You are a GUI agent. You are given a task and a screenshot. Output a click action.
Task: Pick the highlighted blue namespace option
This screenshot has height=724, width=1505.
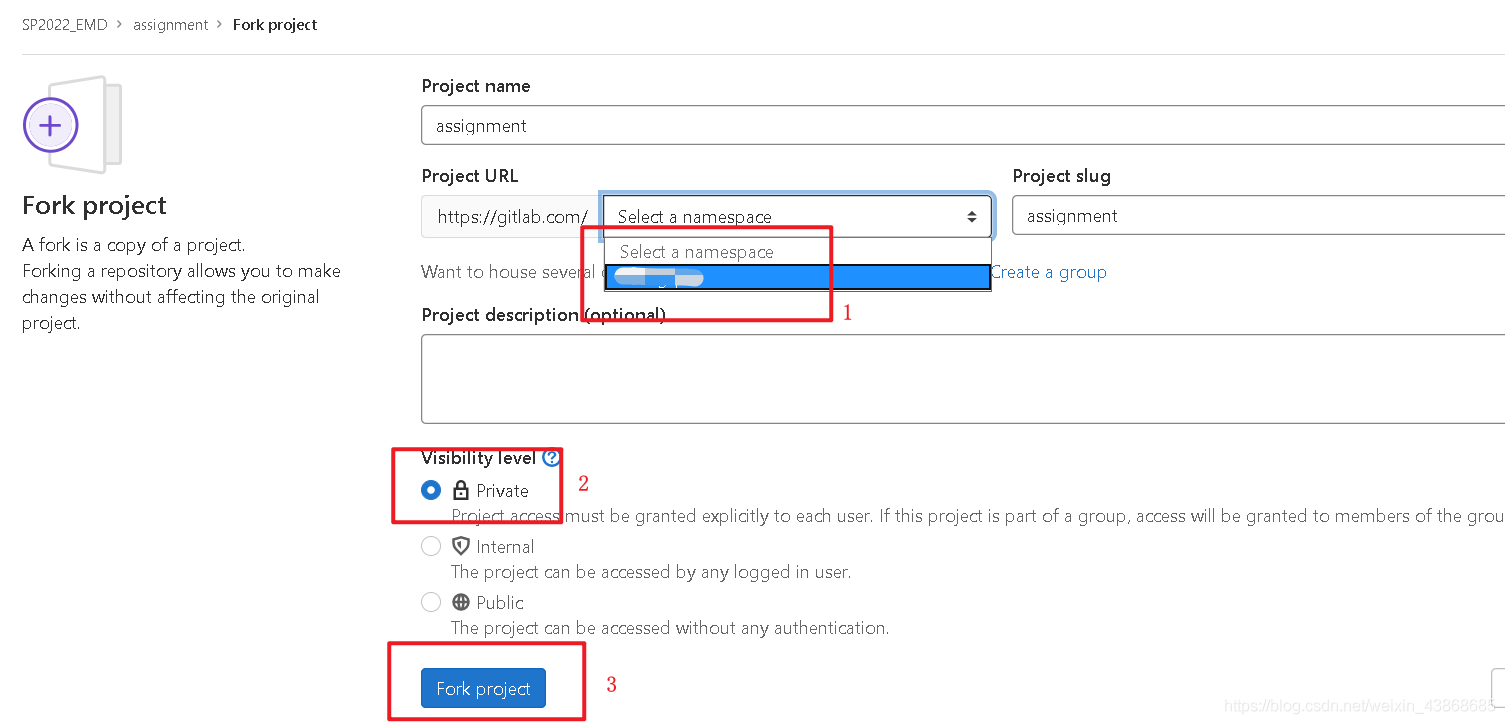click(797, 277)
